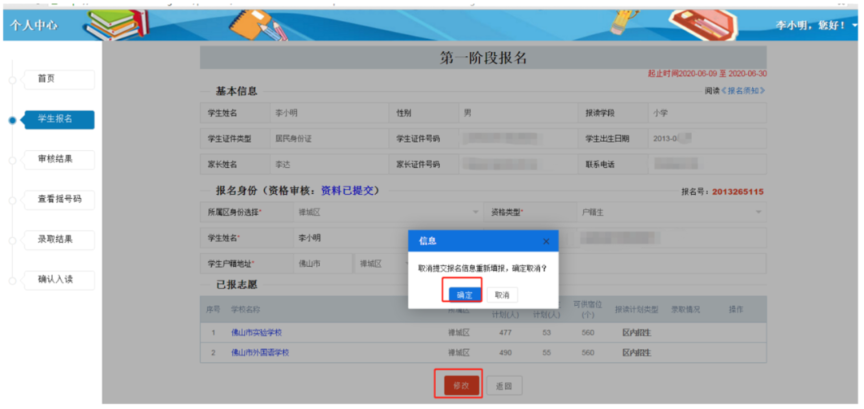Click 取消 in the confirmation dialog
Screen dimensions: 864x409
click(x=501, y=295)
